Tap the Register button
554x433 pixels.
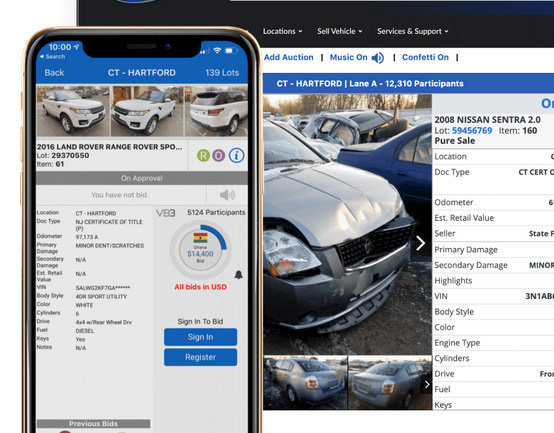[x=200, y=357]
